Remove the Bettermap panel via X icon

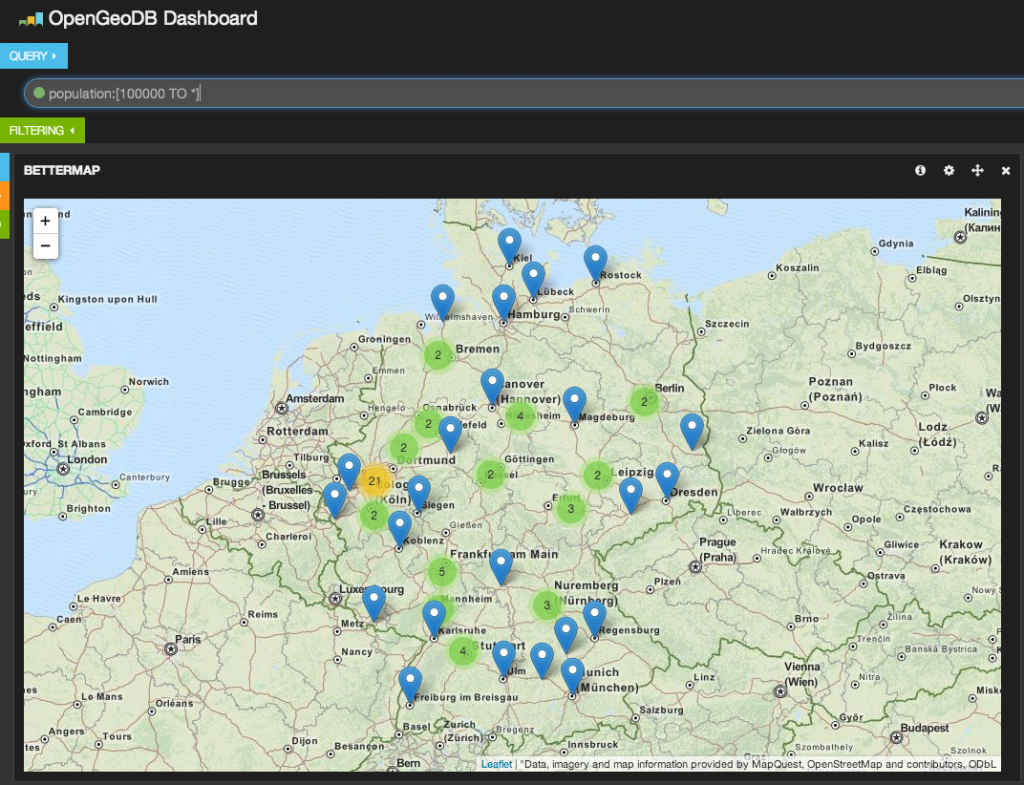[x=1006, y=170]
